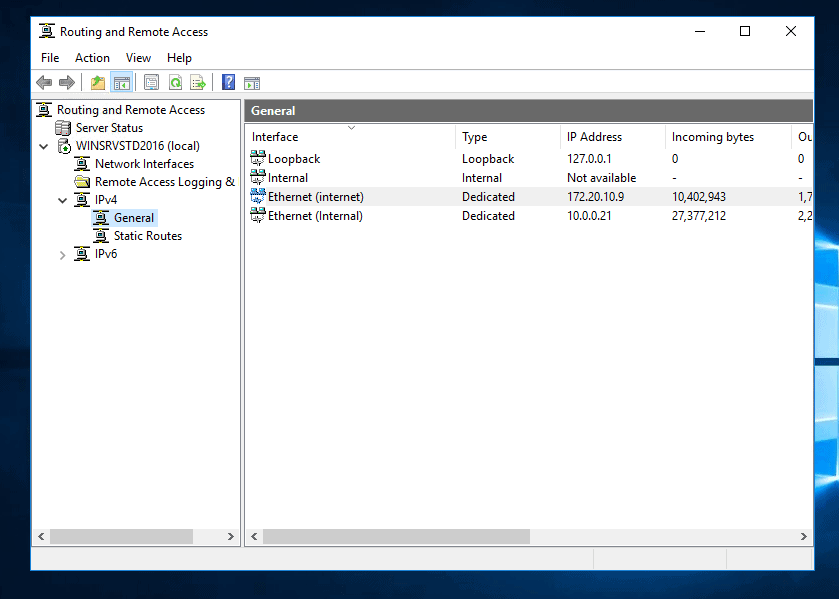
Task: Click the Loopback interface icon
Action: (x=258, y=158)
